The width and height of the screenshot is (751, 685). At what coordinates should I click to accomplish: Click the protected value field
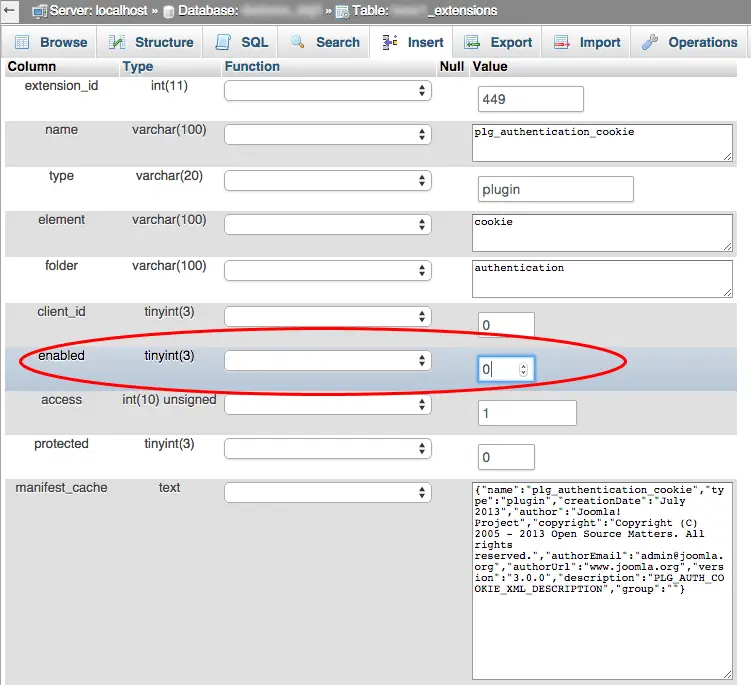(506, 457)
